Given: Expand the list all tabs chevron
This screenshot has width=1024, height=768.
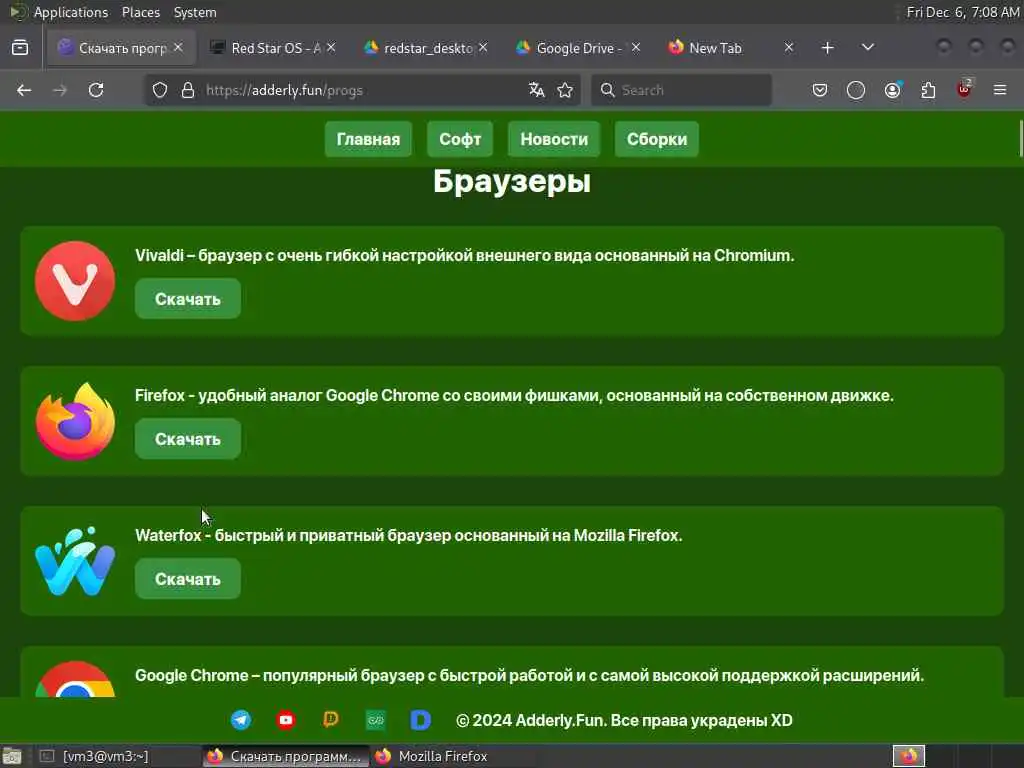Looking at the screenshot, I should click(868, 48).
